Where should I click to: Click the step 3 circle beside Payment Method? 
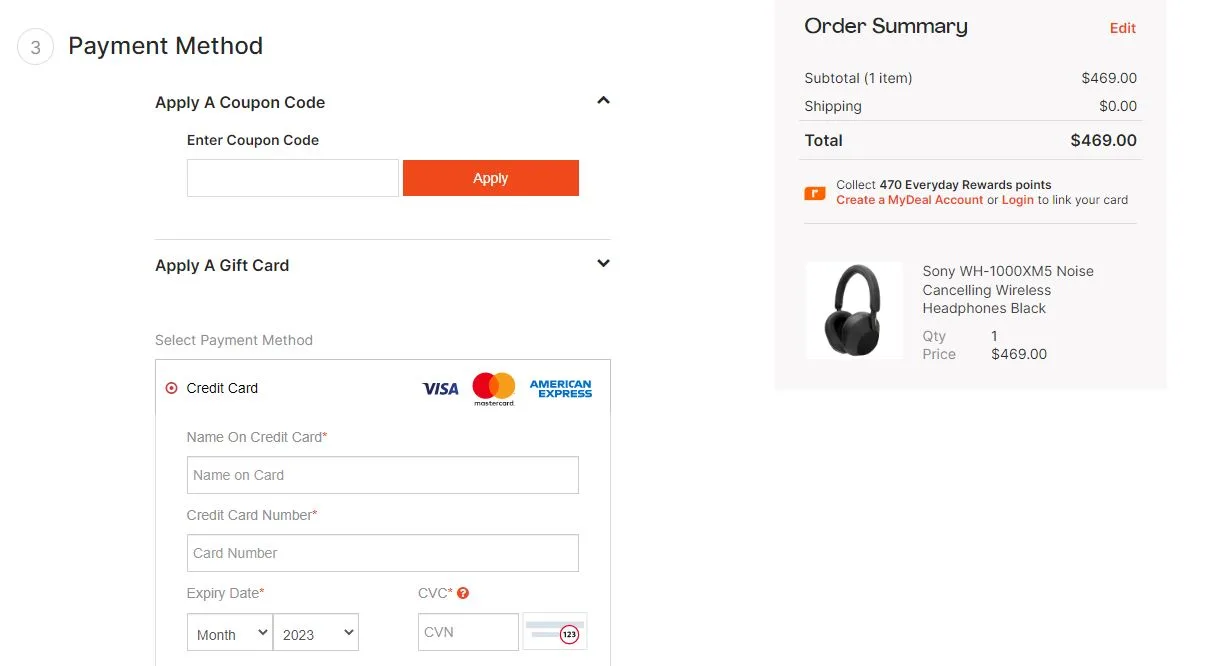coord(35,46)
